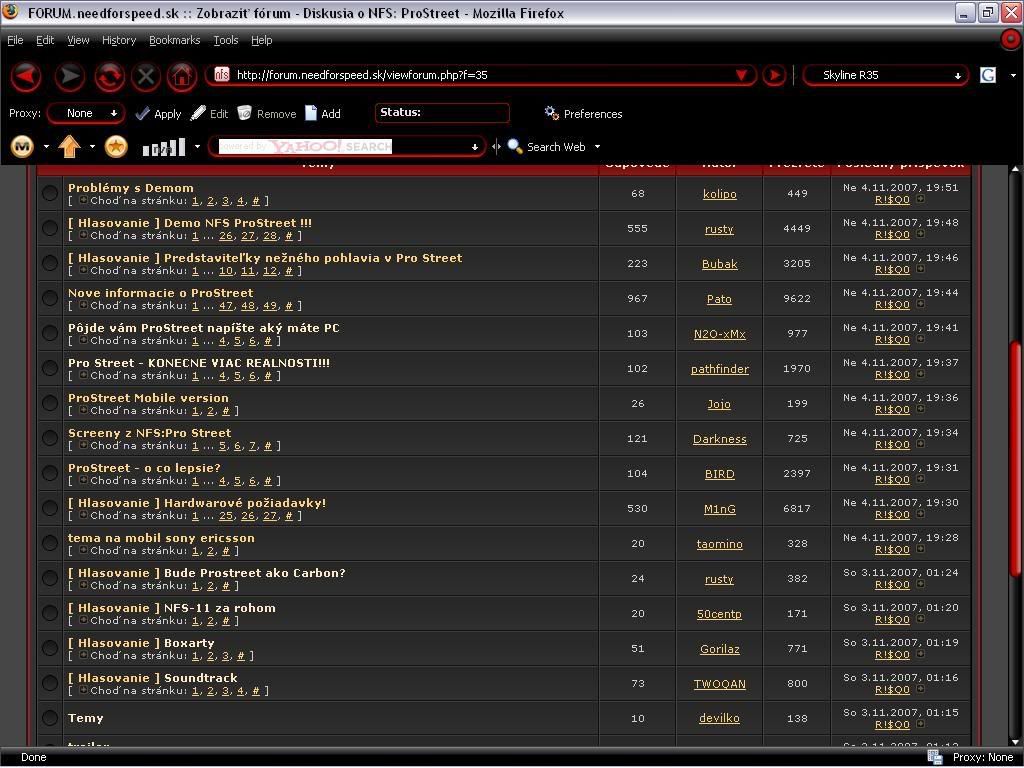Image resolution: width=1024 pixels, height=768 pixels.
Task: Open the tema na mobil sony ericsson topic
Action: point(161,537)
